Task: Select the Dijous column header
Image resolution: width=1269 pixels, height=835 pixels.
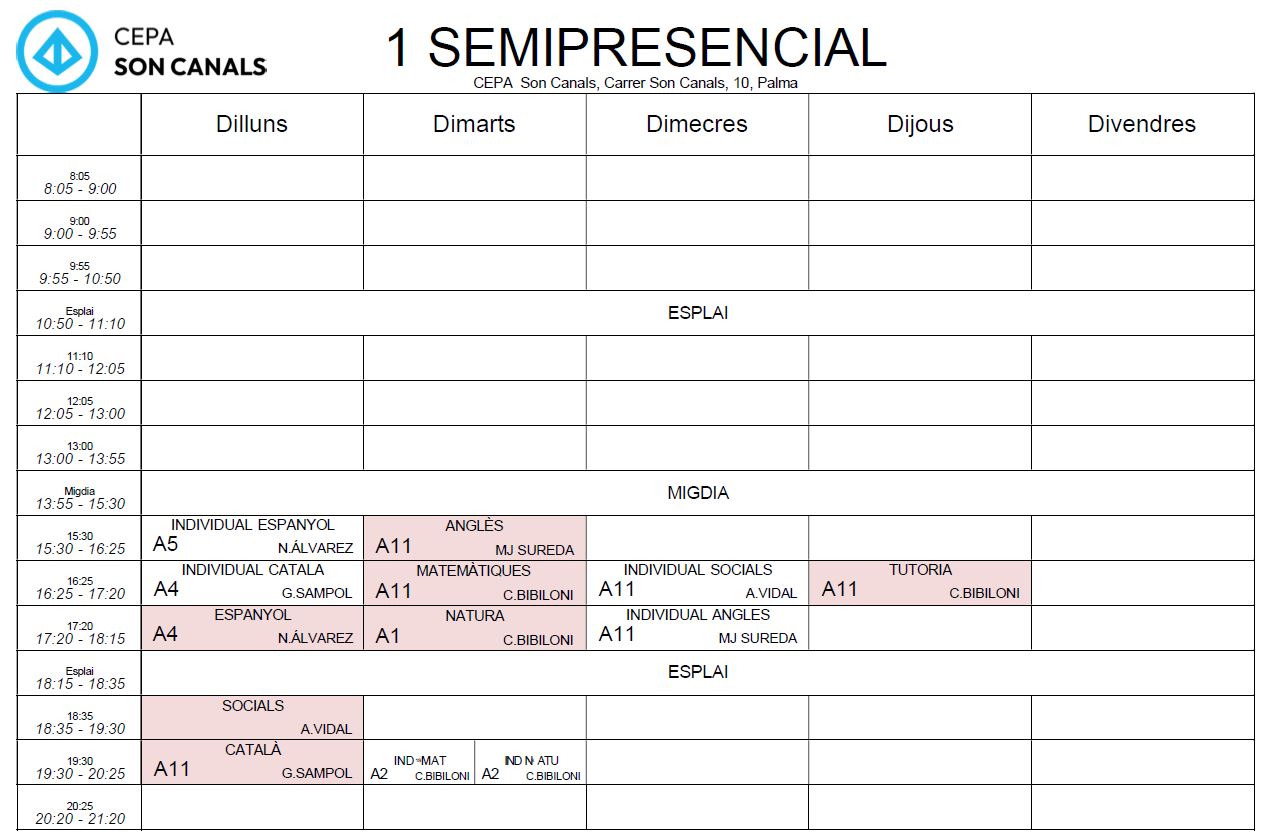Action: pyautogui.click(x=920, y=124)
